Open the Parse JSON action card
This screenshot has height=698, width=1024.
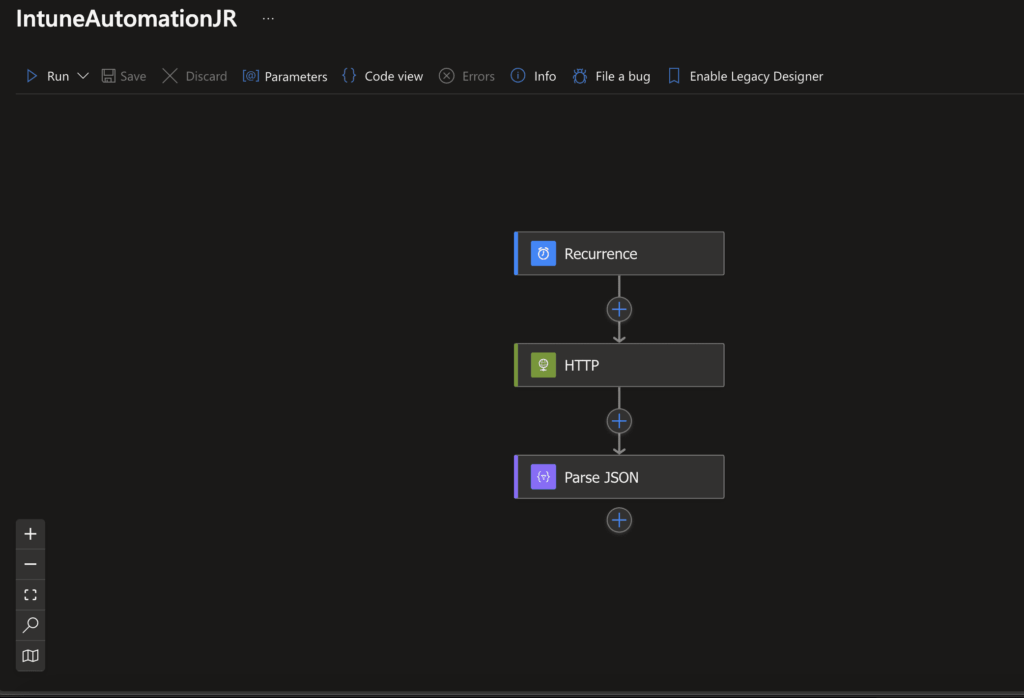pyautogui.click(x=618, y=477)
